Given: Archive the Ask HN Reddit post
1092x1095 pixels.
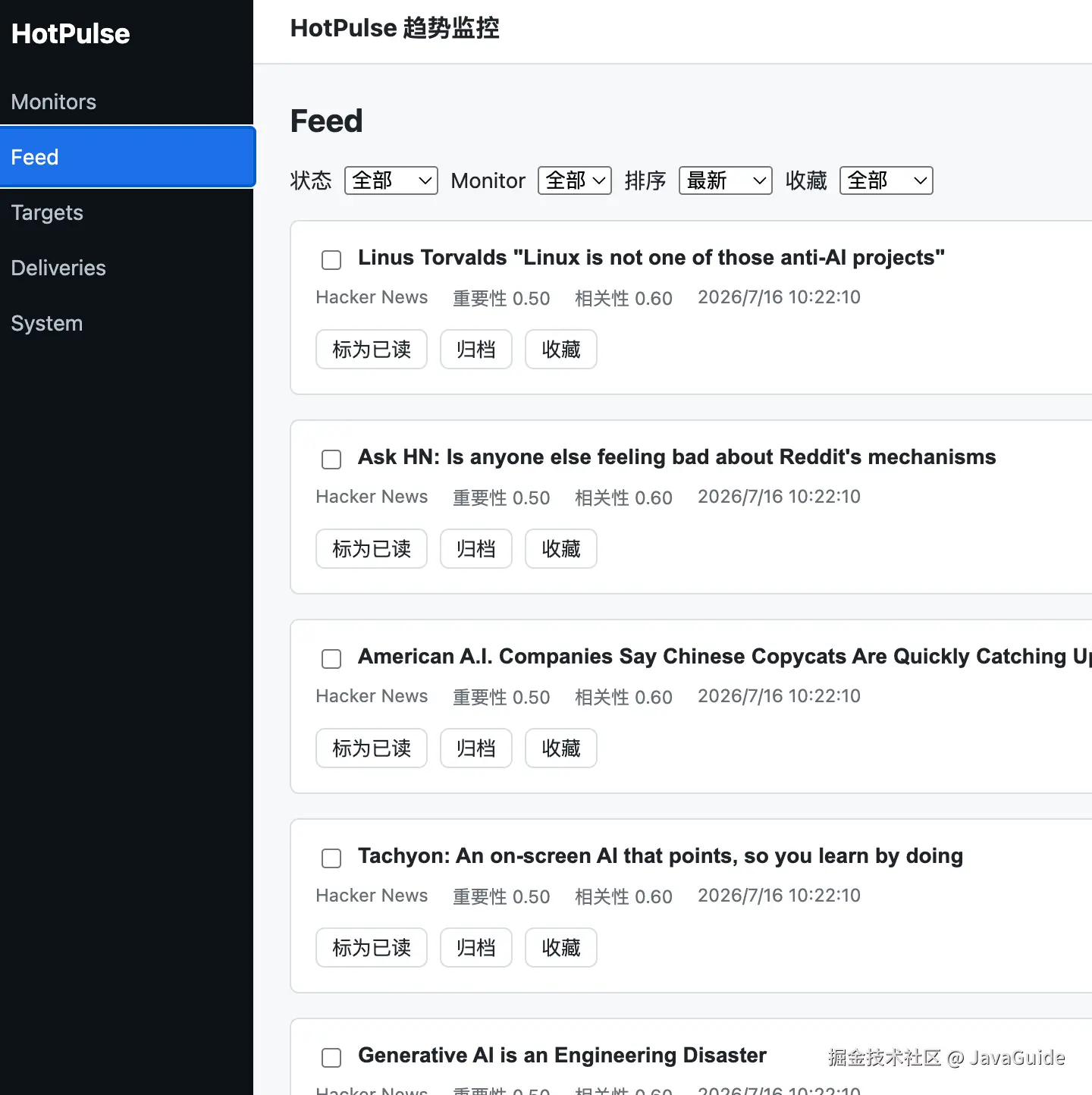Looking at the screenshot, I should (476, 549).
